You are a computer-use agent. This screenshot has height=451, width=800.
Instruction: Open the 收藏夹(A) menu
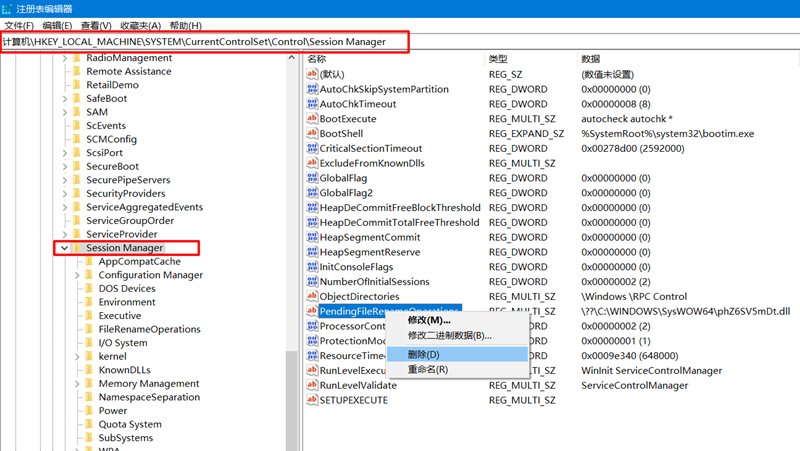141,25
